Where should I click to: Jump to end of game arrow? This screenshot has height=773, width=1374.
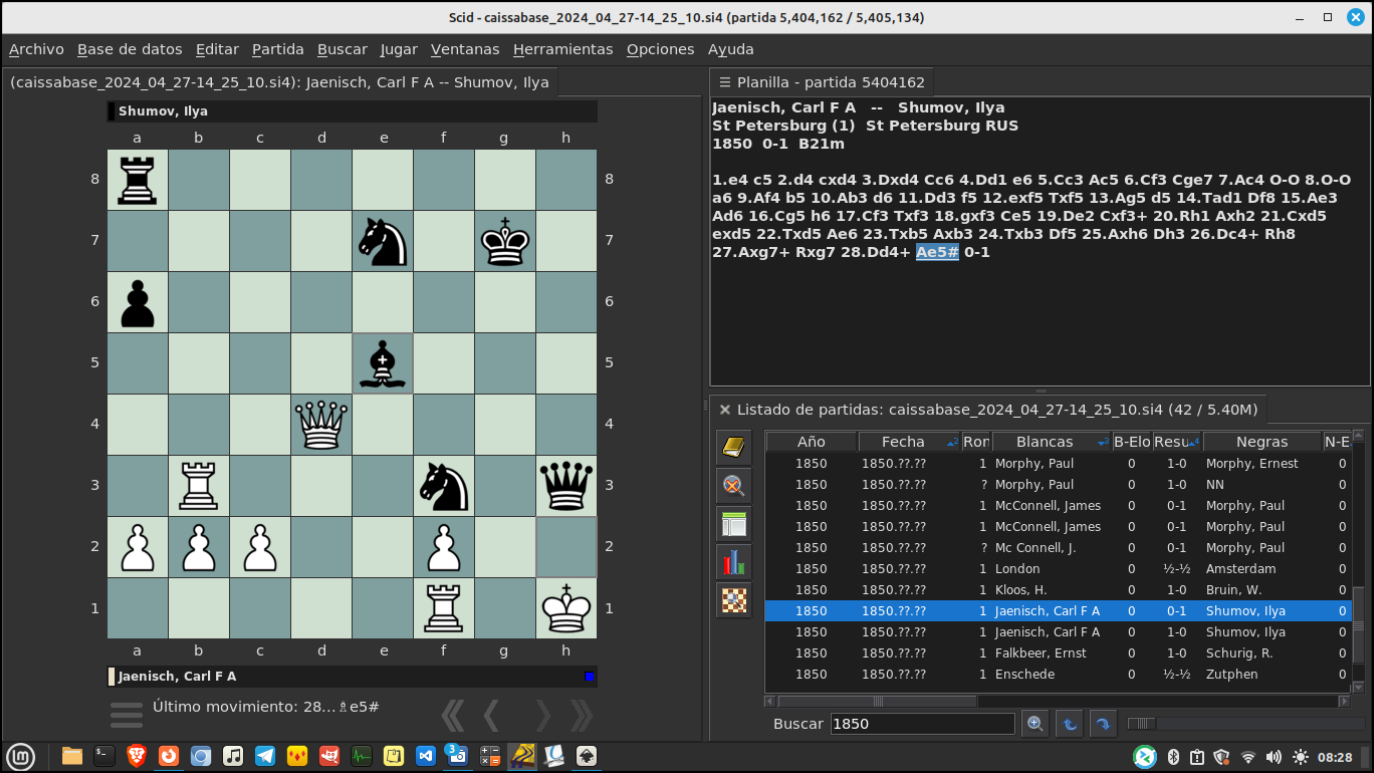581,715
